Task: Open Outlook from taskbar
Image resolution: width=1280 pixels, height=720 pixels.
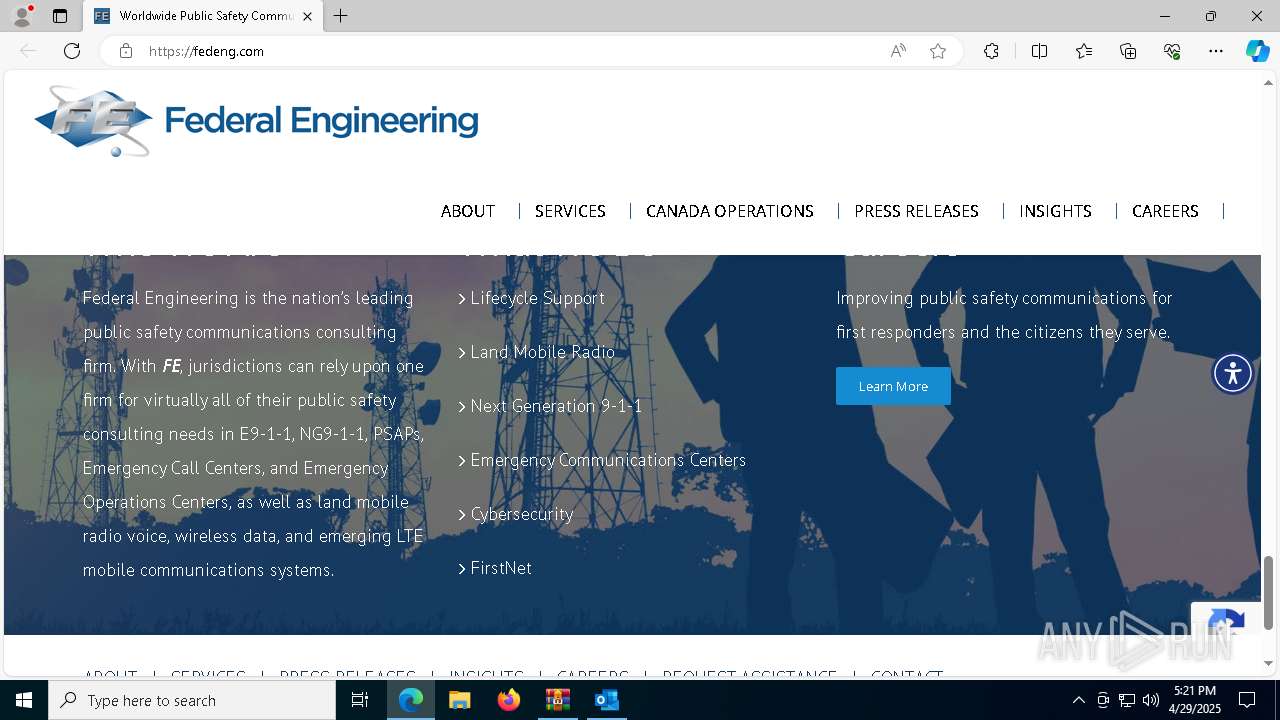Action: pyautogui.click(x=606, y=700)
